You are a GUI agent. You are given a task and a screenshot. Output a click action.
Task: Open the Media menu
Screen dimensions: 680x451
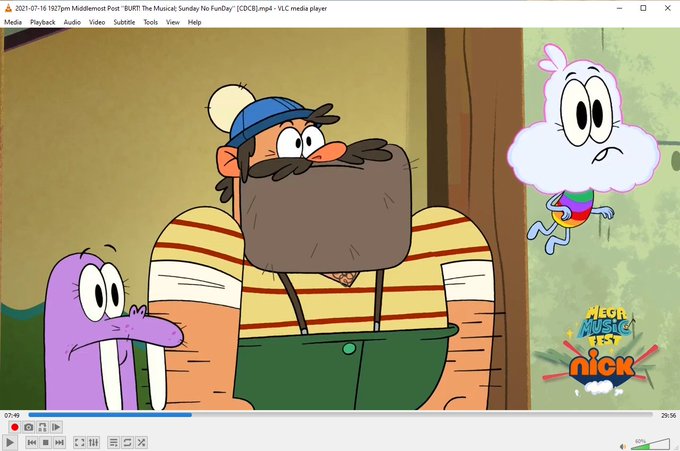13,22
